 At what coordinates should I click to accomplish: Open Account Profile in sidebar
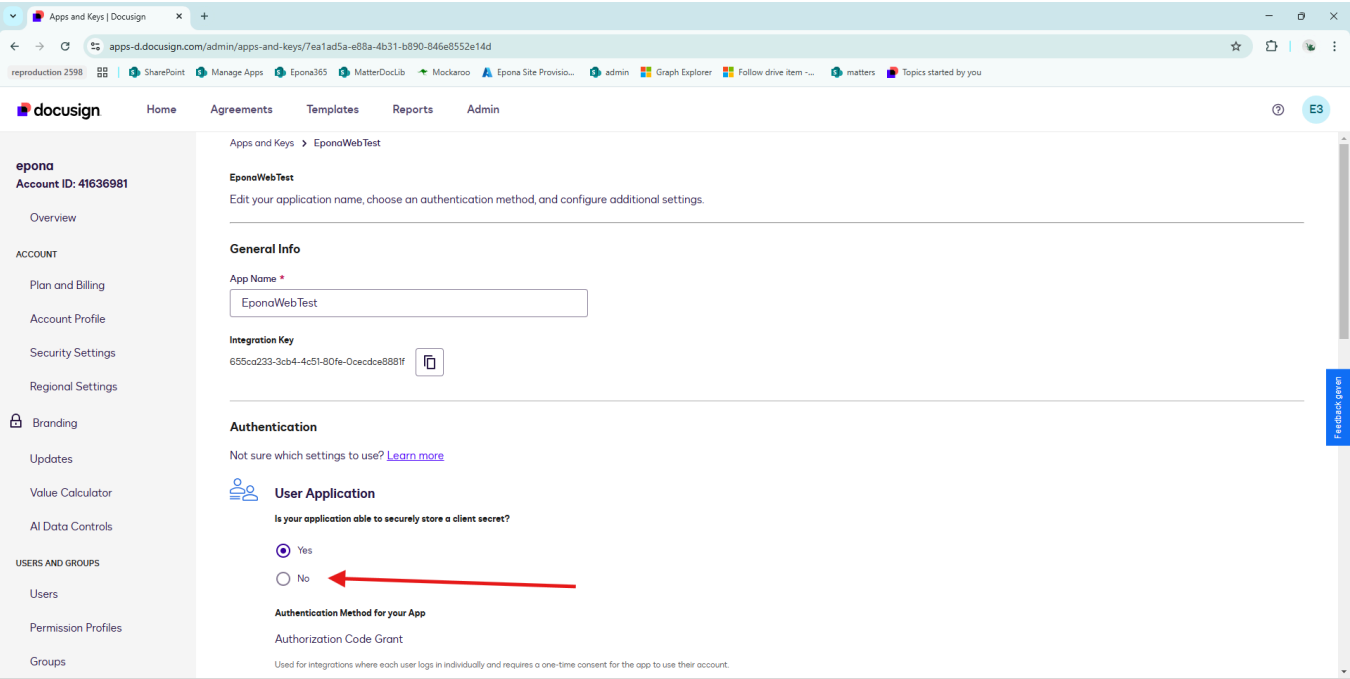67,319
